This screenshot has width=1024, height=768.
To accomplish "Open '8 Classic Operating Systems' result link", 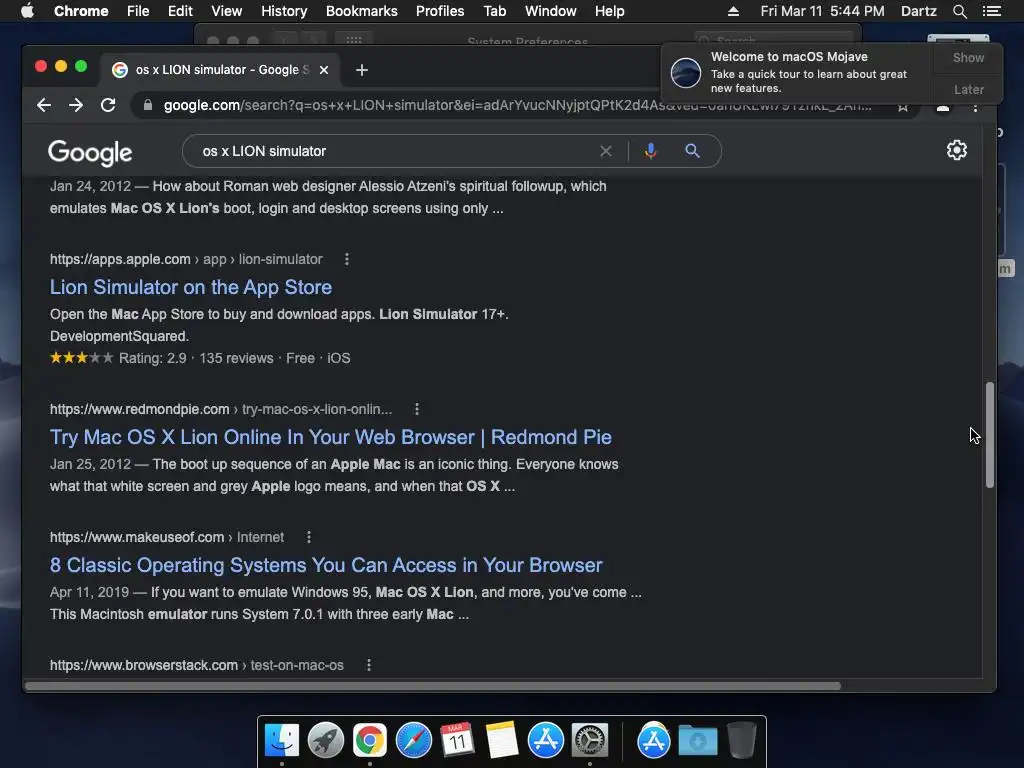I will [x=326, y=566].
